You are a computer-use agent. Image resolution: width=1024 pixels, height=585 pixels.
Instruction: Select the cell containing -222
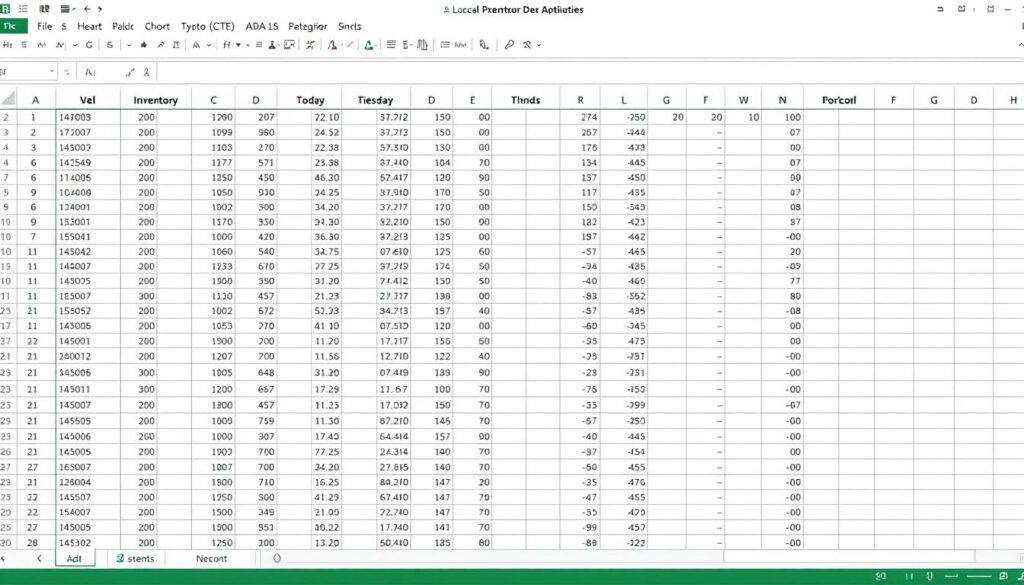[x=625, y=543]
